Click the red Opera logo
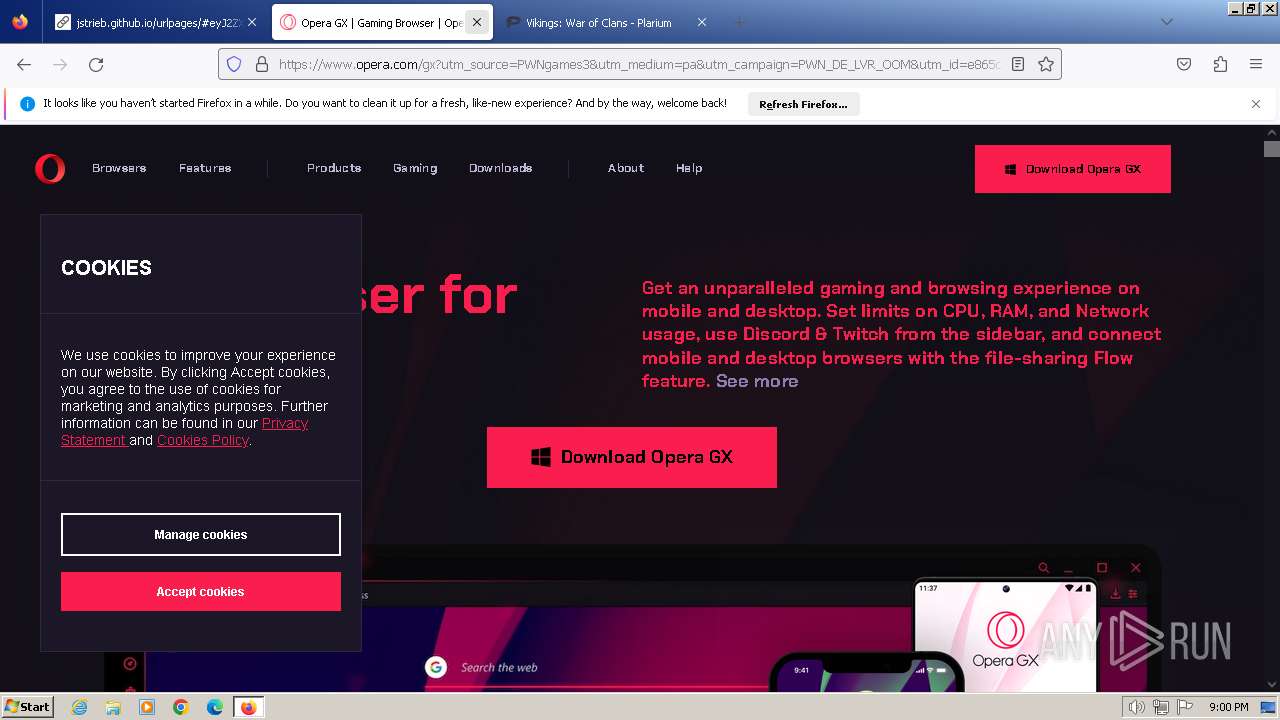The width and height of the screenshot is (1280, 720). tap(50, 169)
